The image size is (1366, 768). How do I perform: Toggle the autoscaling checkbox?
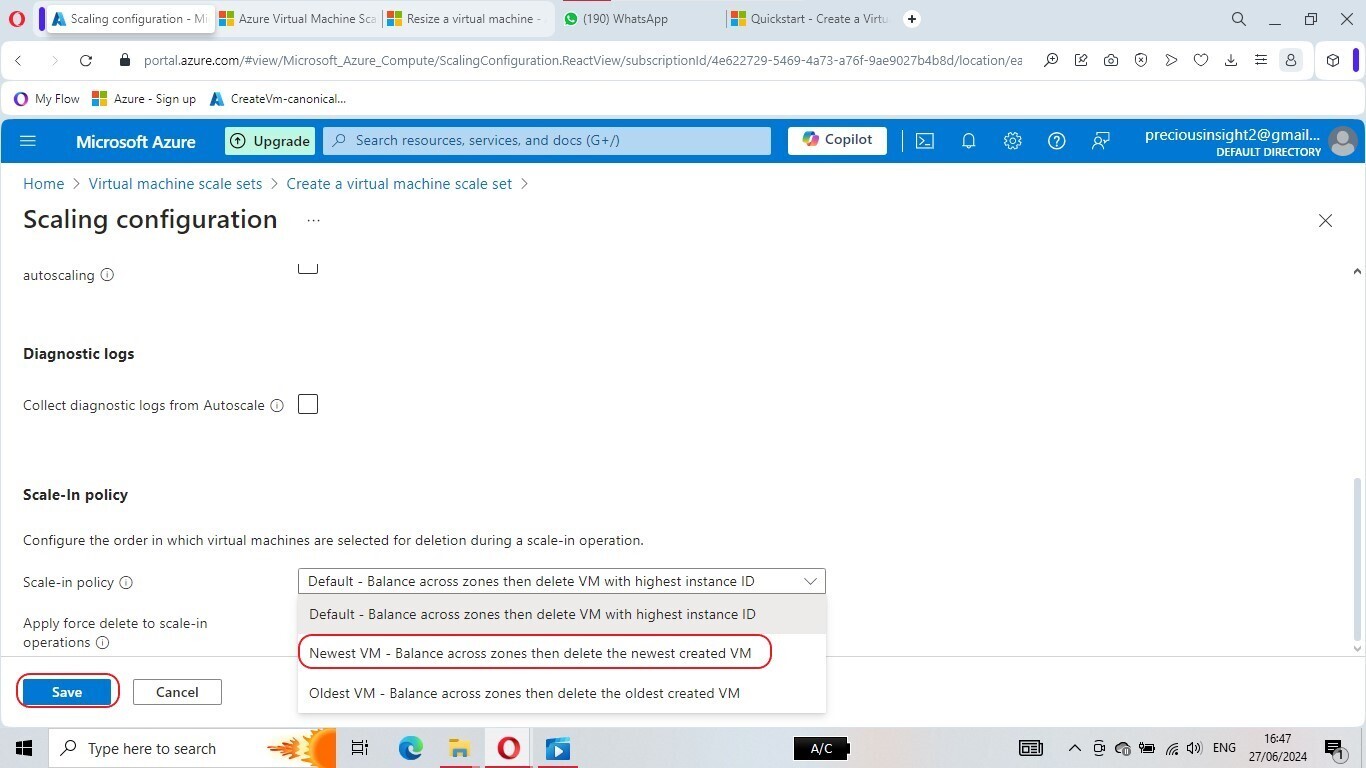click(308, 267)
